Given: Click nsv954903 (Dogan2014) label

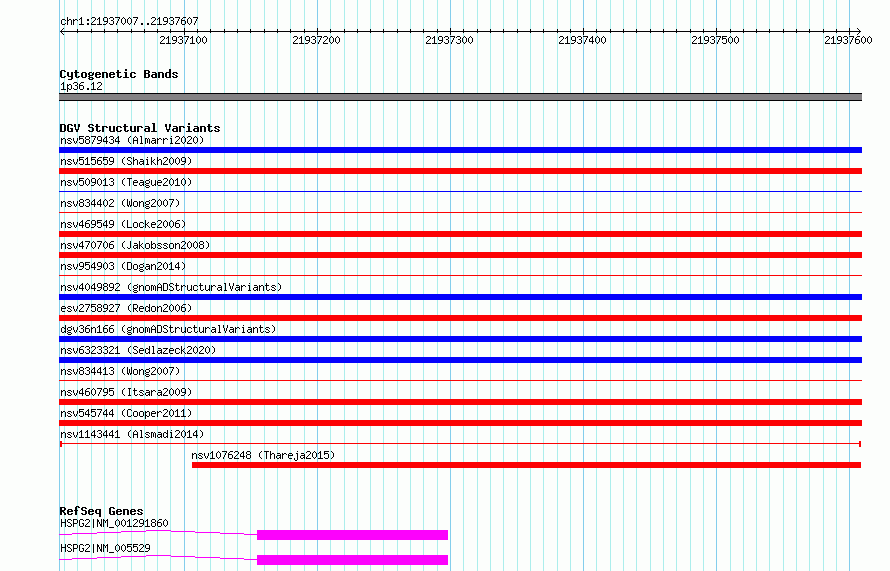Looking at the screenshot, I should coord(123,266).
